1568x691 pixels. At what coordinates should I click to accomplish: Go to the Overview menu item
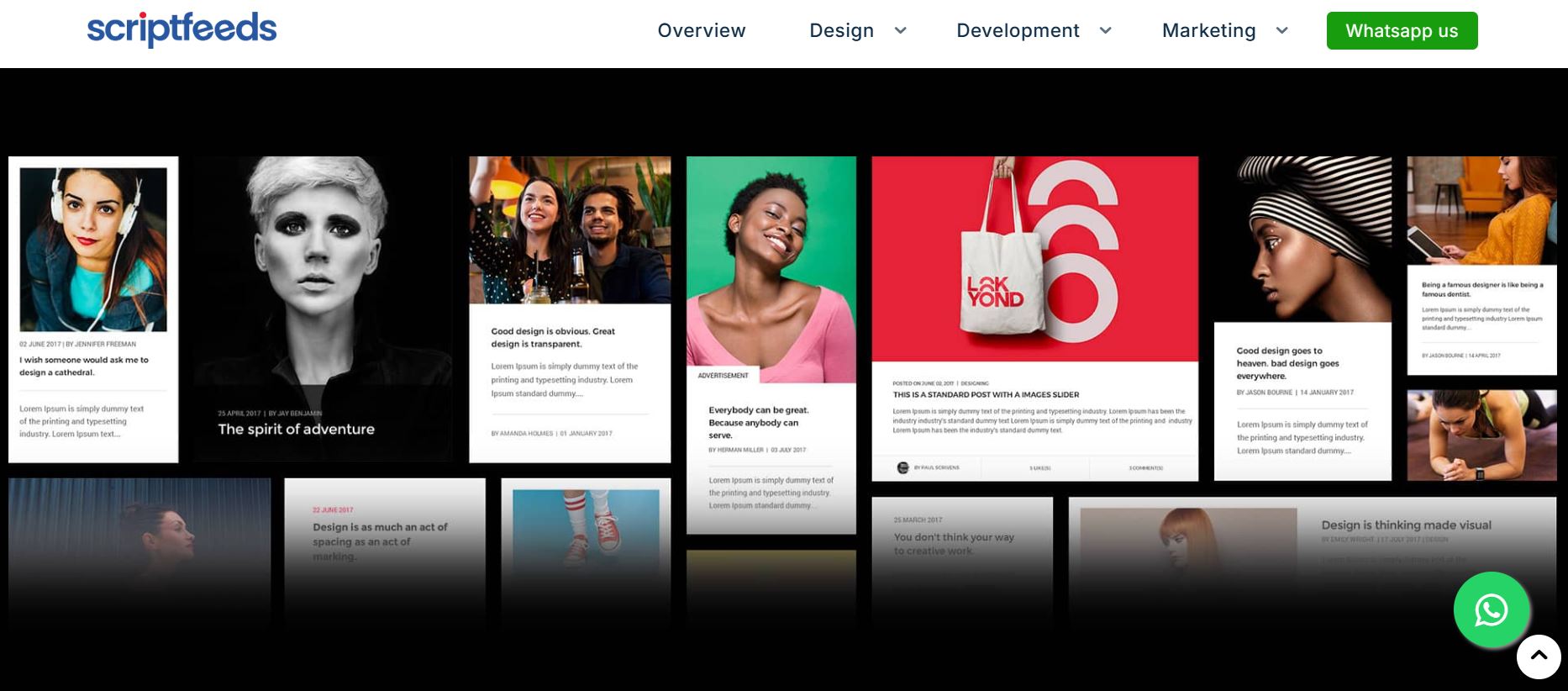[701, 31]
